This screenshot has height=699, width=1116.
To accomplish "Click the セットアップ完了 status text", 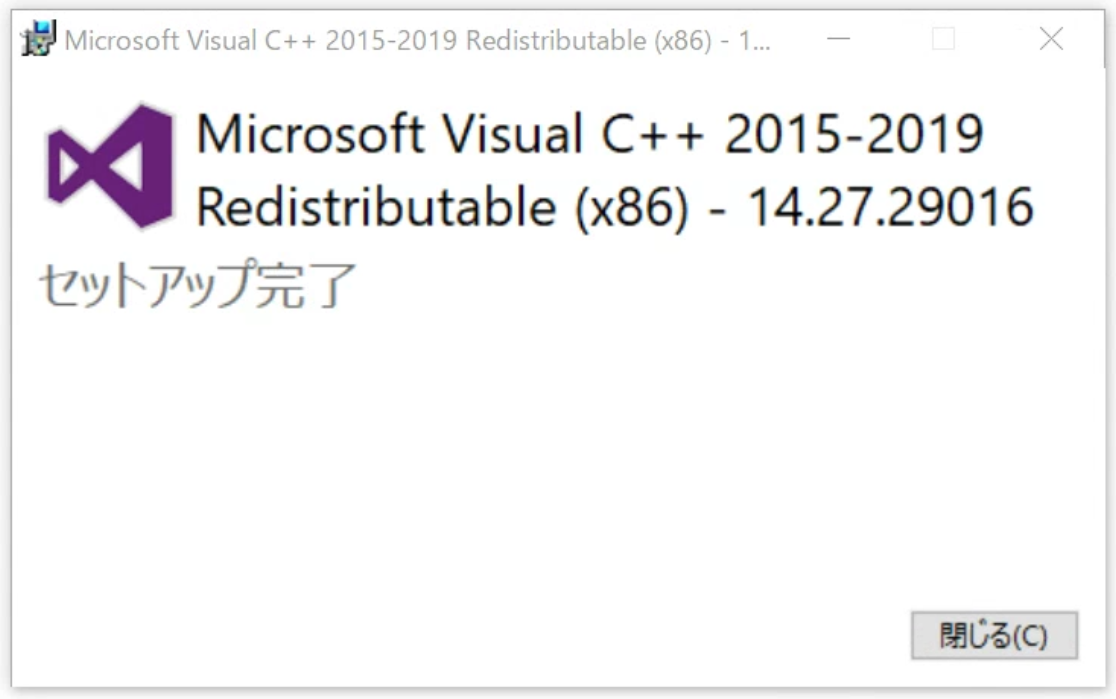I will point(197,285).
